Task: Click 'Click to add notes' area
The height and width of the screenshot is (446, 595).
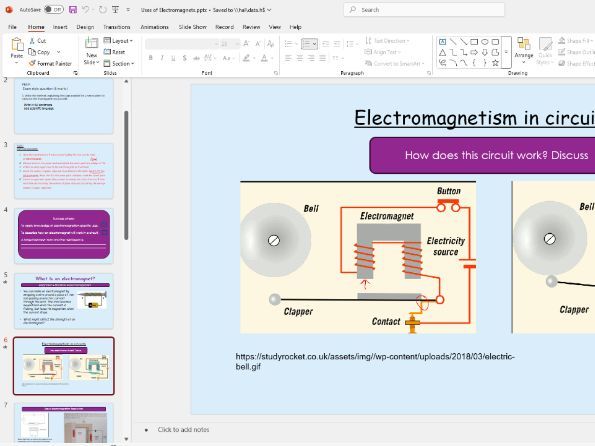Action: point(183,430)
